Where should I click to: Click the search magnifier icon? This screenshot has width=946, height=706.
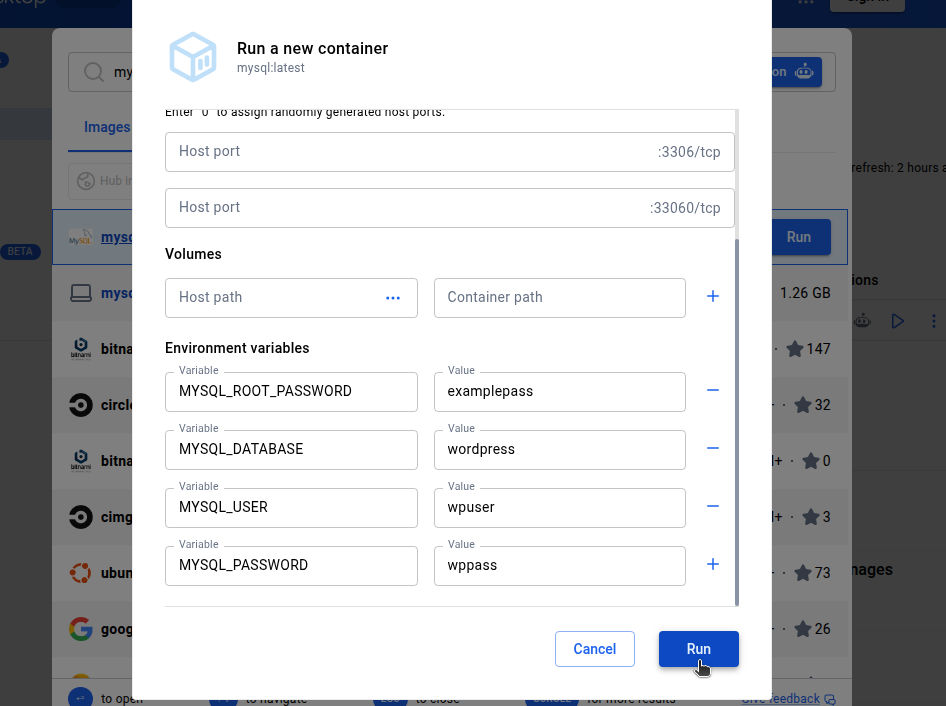(93, 72)
